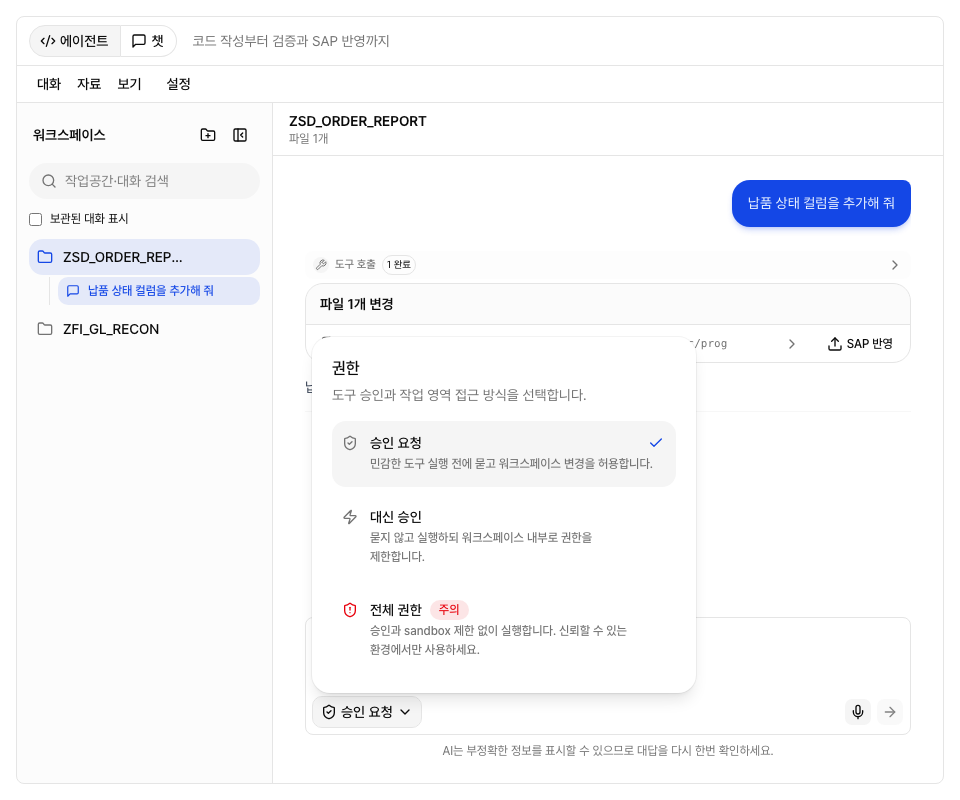Click the 워크스페이스 sidebar heading
960x800 pixels.
[69, 135]
